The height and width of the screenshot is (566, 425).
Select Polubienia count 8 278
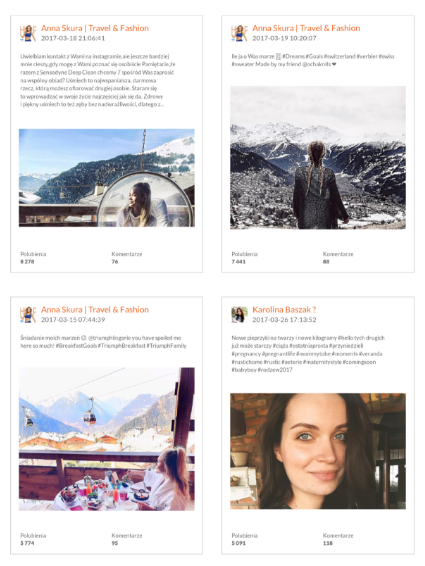27,262
